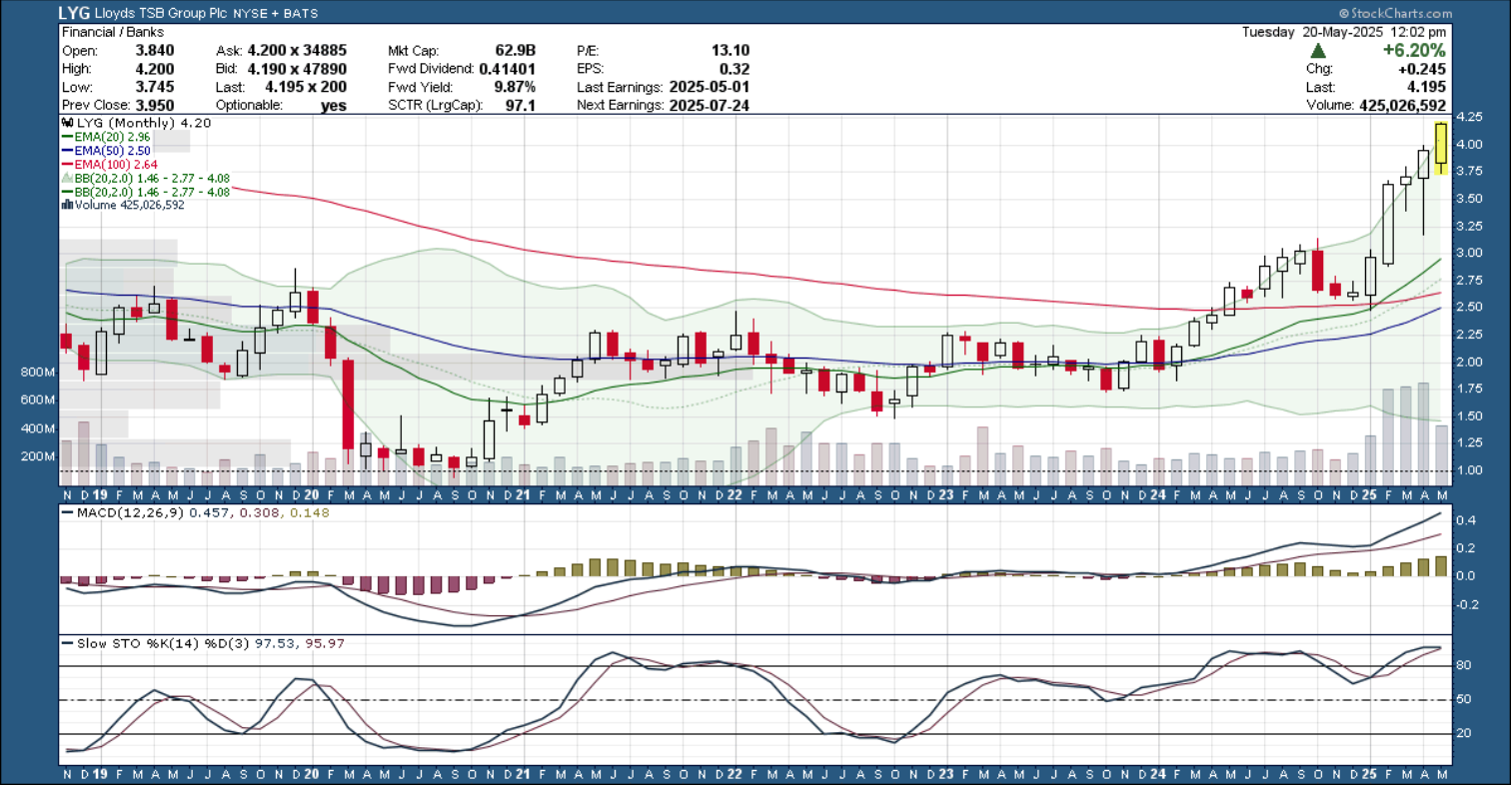1512x787 pixels.
Task: Click the Chg value +0.245
Action: 1422,69
